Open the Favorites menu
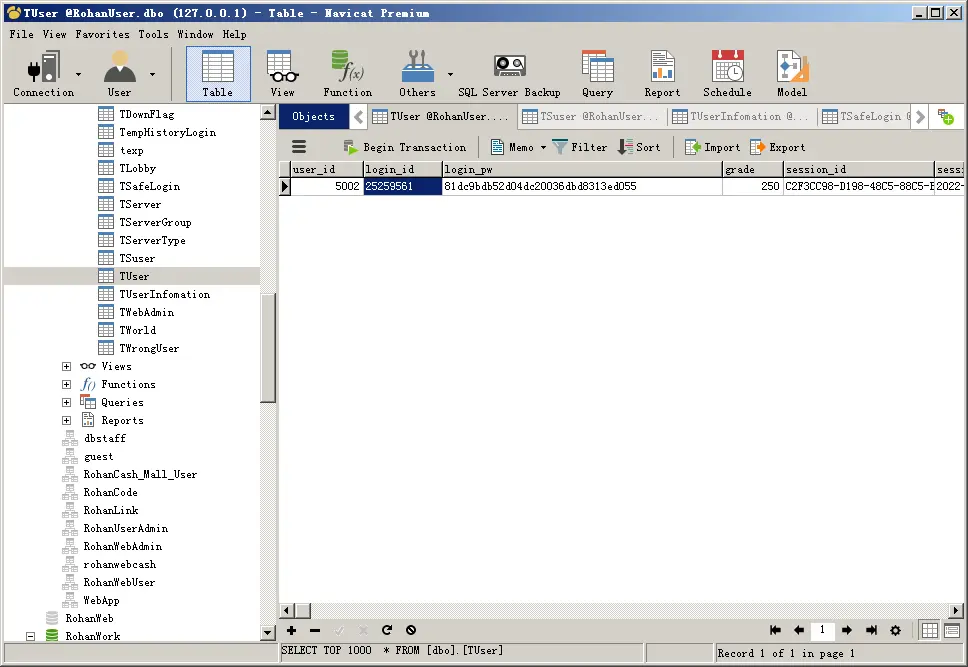The width and height of the screenshot is (968, 667). point(102,34)
